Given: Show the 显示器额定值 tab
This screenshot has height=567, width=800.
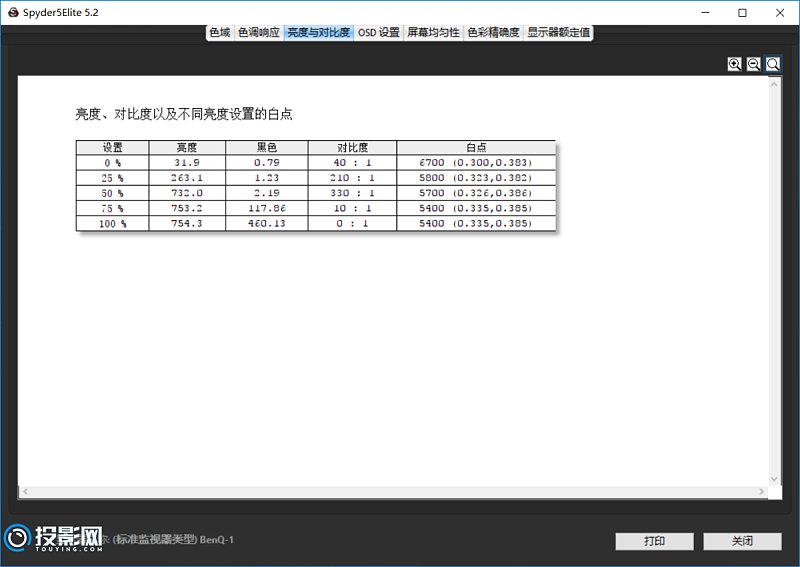Looking at the screenshot, I should [x=559, y=32].
